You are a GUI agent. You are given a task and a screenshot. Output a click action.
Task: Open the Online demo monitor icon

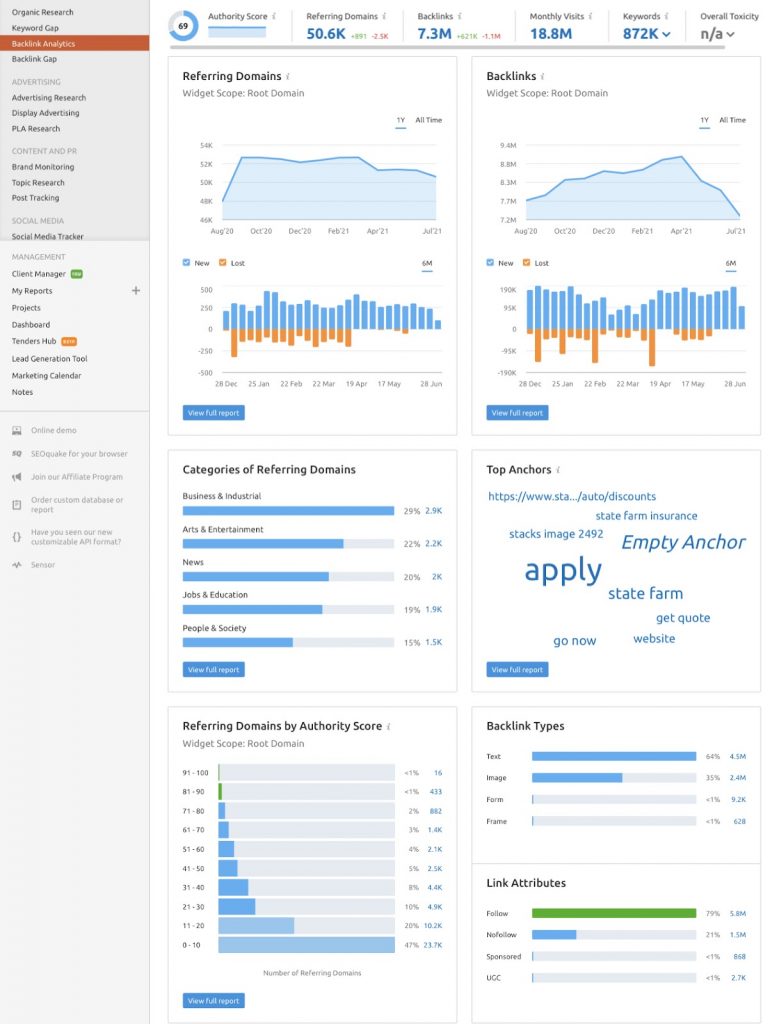(17, 430)
